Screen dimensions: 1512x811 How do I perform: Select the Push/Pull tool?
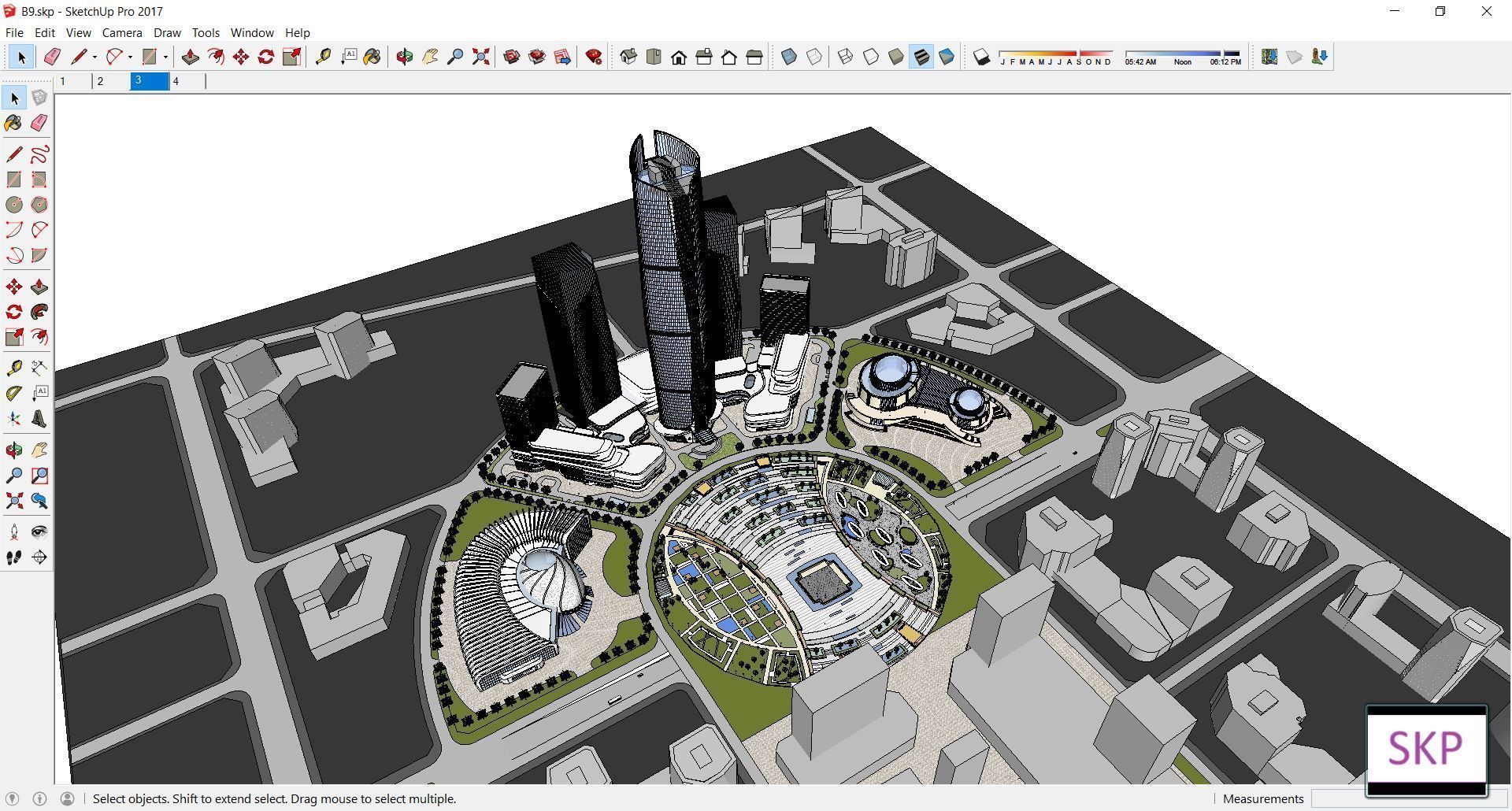click(189, 57)
